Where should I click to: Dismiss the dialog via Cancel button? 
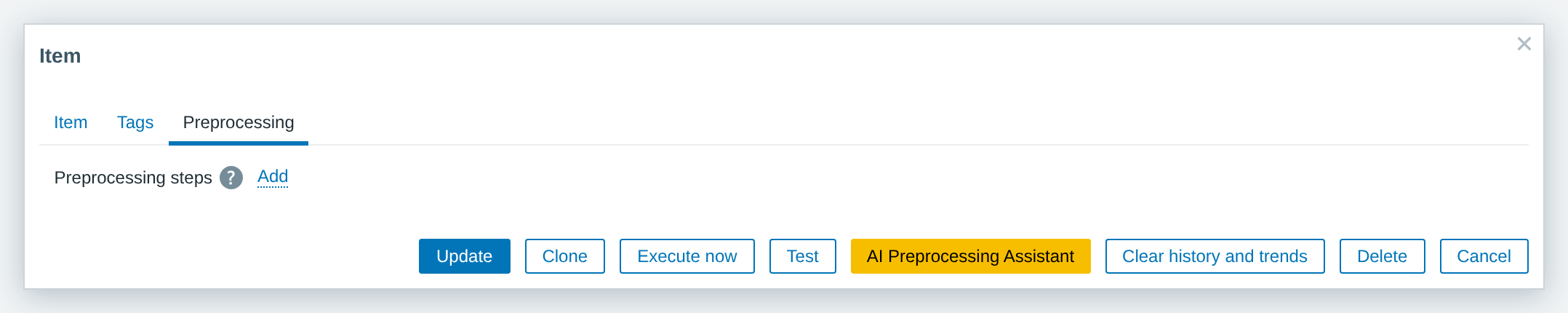pyautogui.click(x=1484, y=256)
